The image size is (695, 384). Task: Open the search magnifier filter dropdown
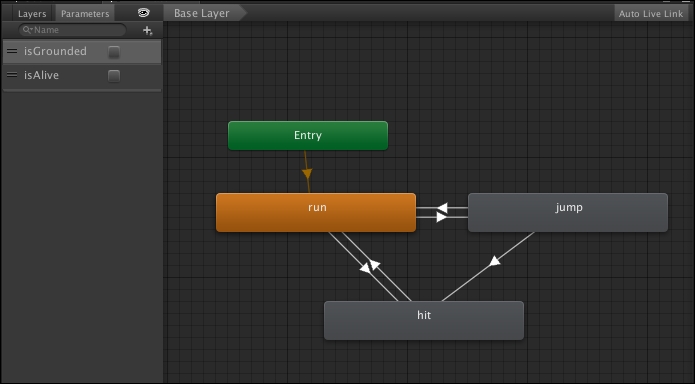coord(28,30)
